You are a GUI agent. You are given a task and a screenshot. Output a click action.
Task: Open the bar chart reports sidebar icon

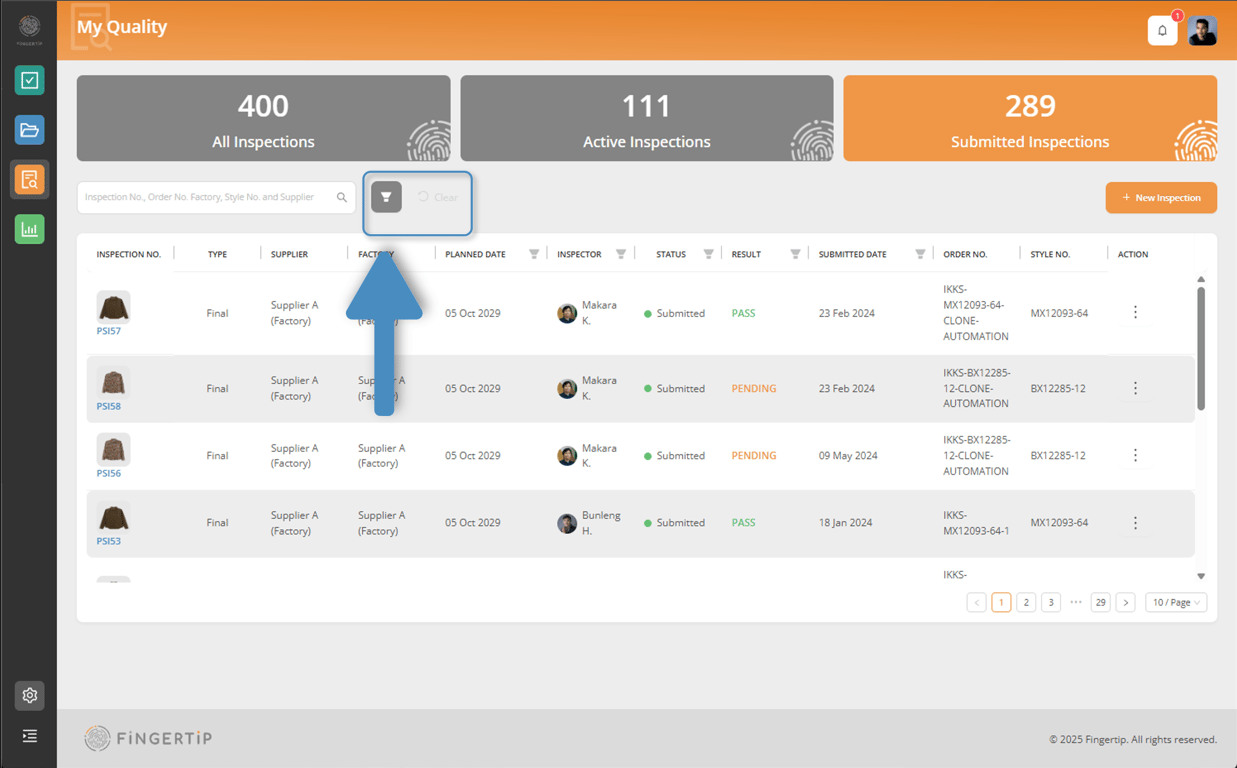(x=30, y=230)
